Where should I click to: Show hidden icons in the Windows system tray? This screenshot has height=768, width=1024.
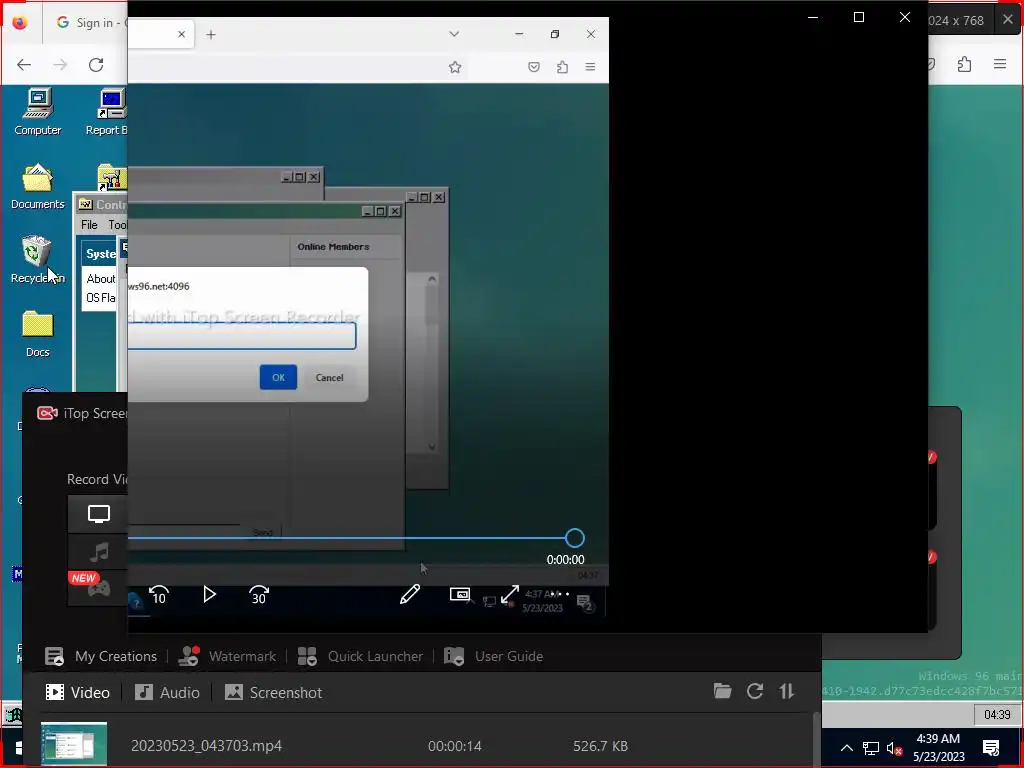coord(846,748)
